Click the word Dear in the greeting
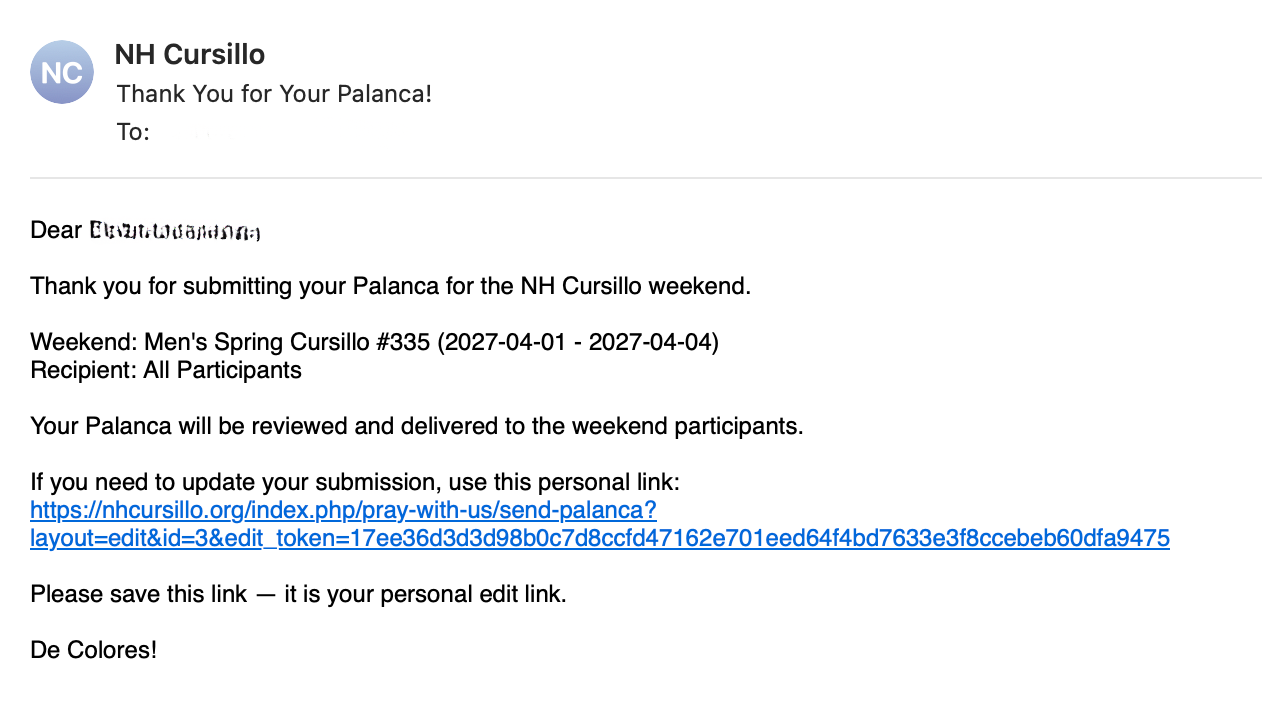Screen dimensions: 1262x726 click(56, 231)
